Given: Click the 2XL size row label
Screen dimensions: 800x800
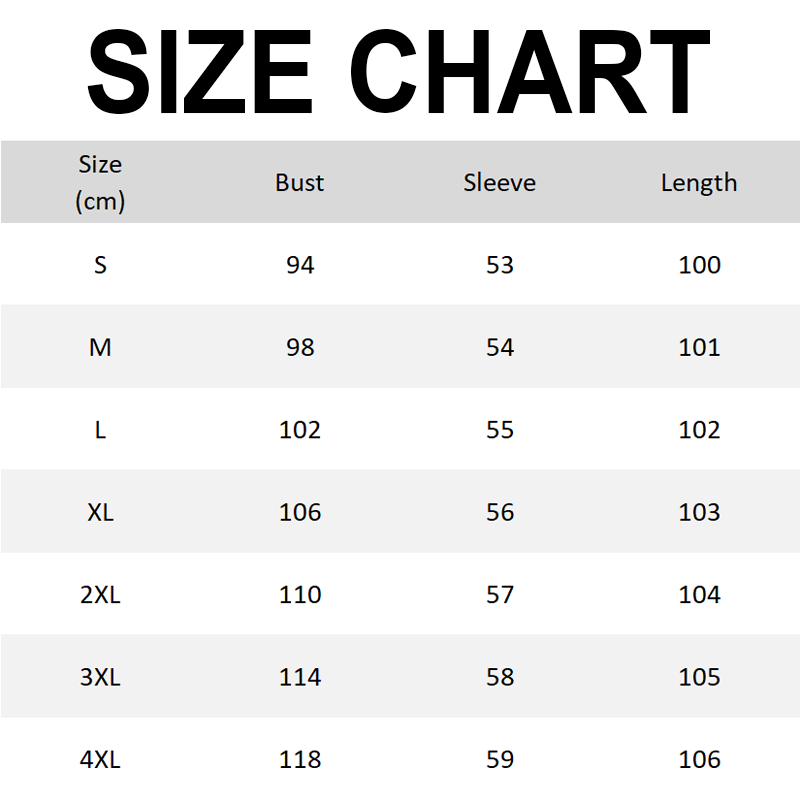Looking at the screenshot, I should point(100,595).
